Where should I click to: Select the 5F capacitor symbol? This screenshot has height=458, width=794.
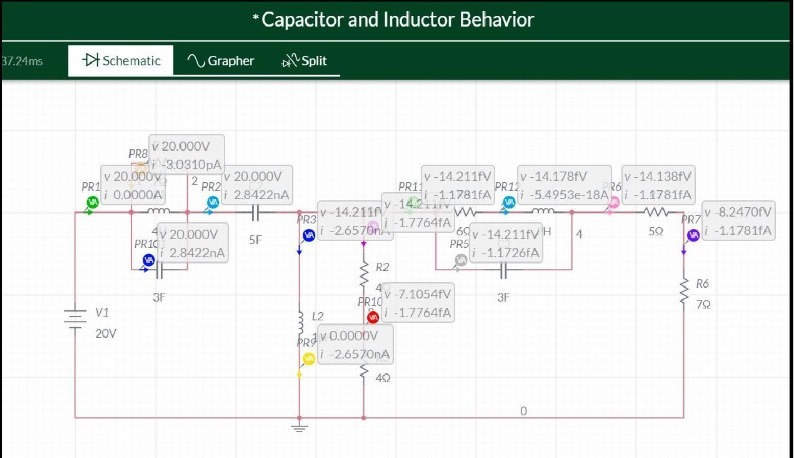coord(256,213)
